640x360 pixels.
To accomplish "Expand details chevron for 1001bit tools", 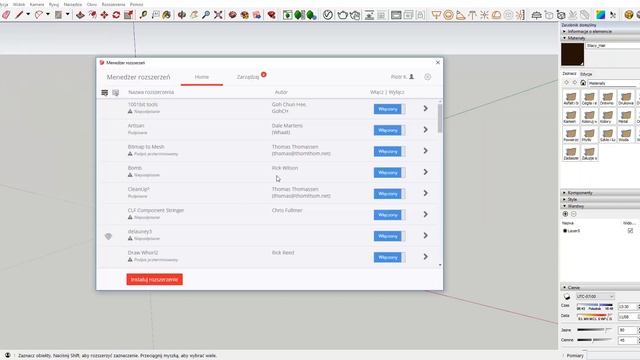I will point(425,109).
